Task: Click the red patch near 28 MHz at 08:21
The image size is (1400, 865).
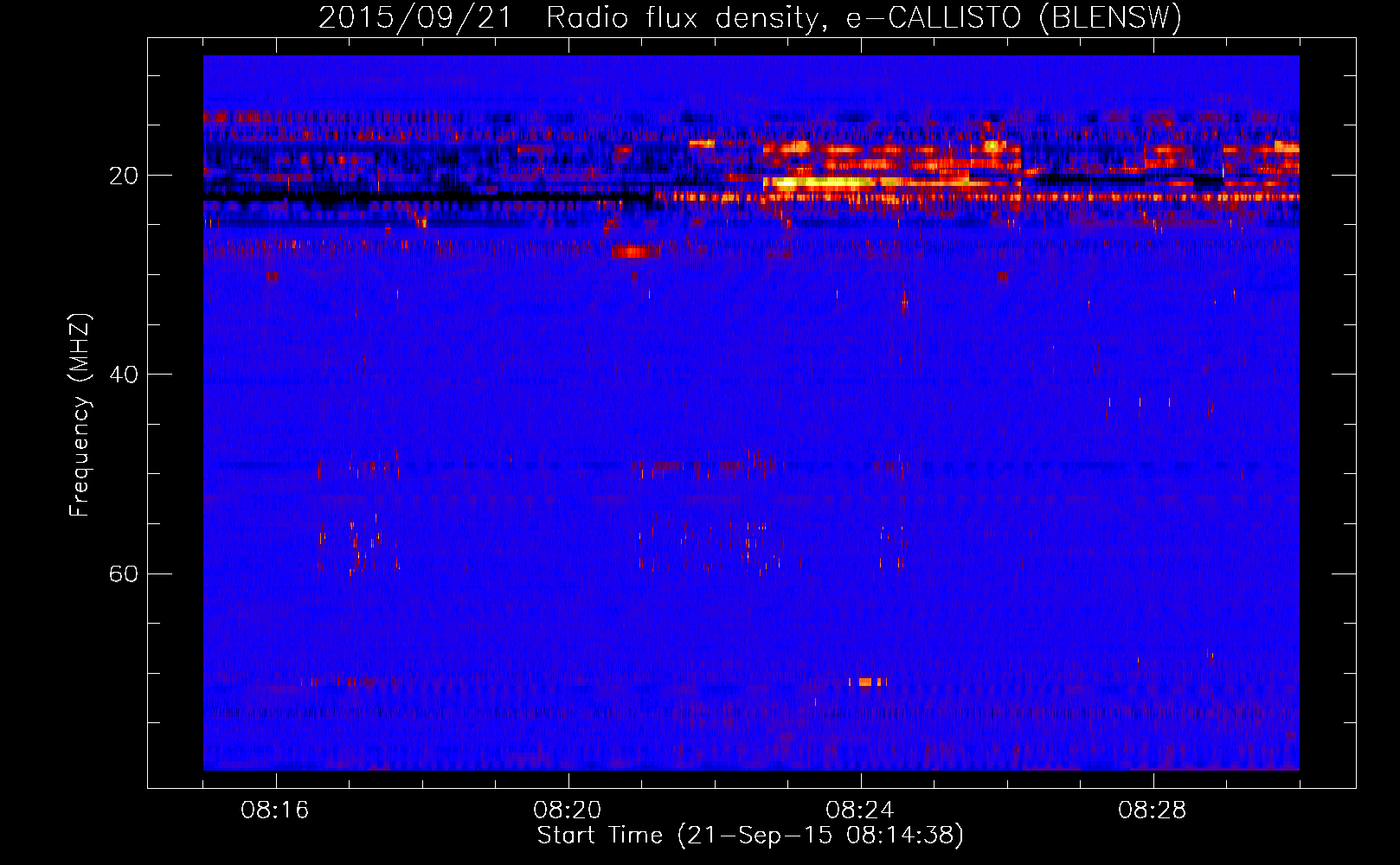Action: coord(636,252)
